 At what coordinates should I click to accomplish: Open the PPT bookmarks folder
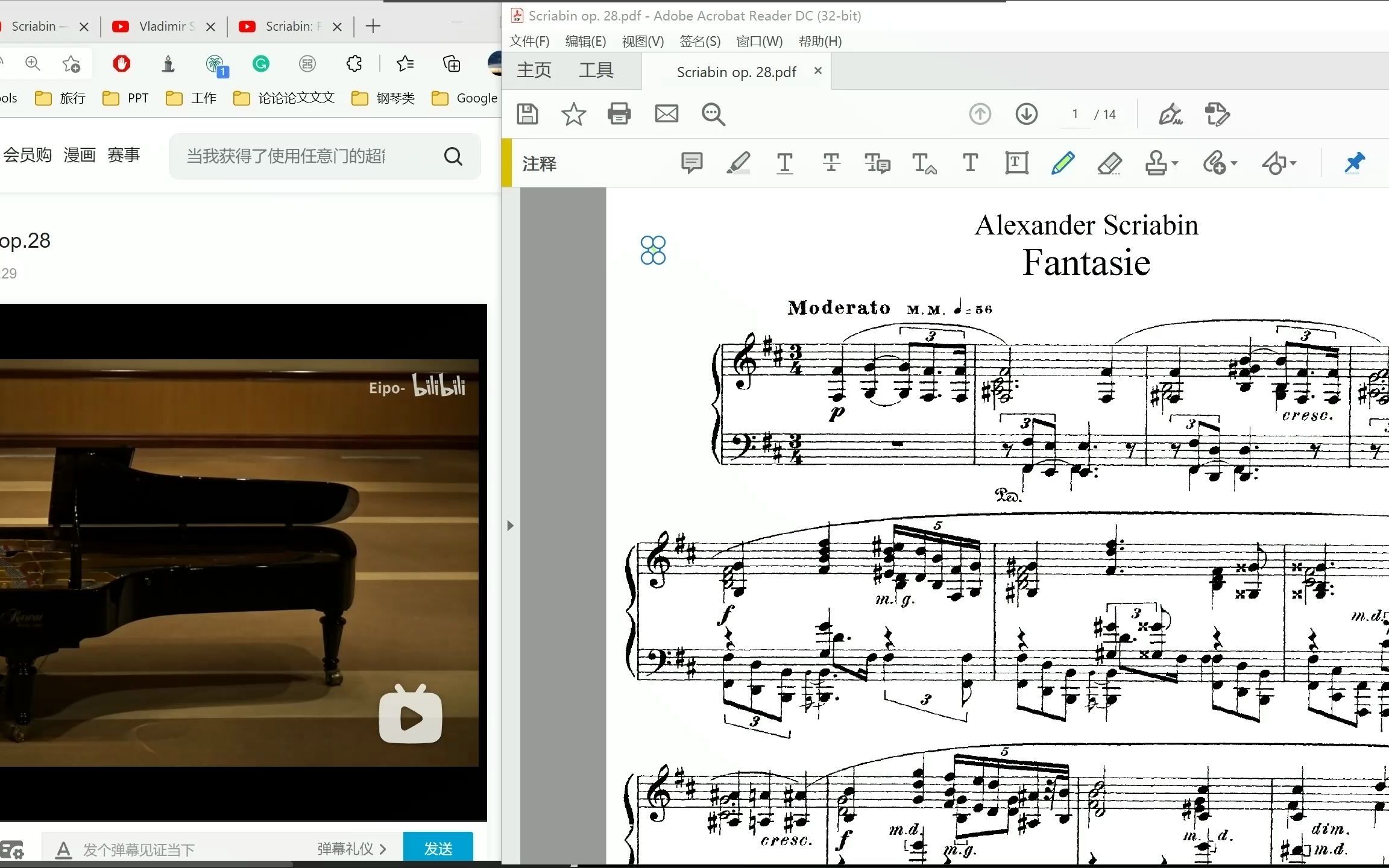click(x=125, y=98)
